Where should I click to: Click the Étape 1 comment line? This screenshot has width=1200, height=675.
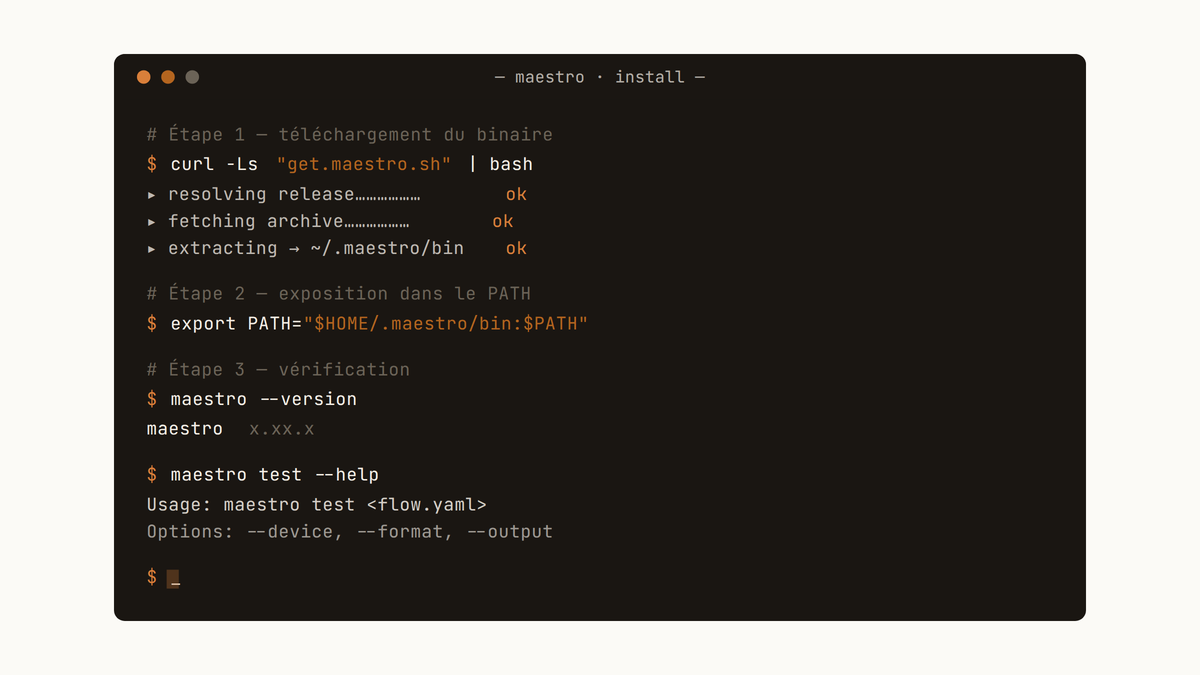[350, 135]
